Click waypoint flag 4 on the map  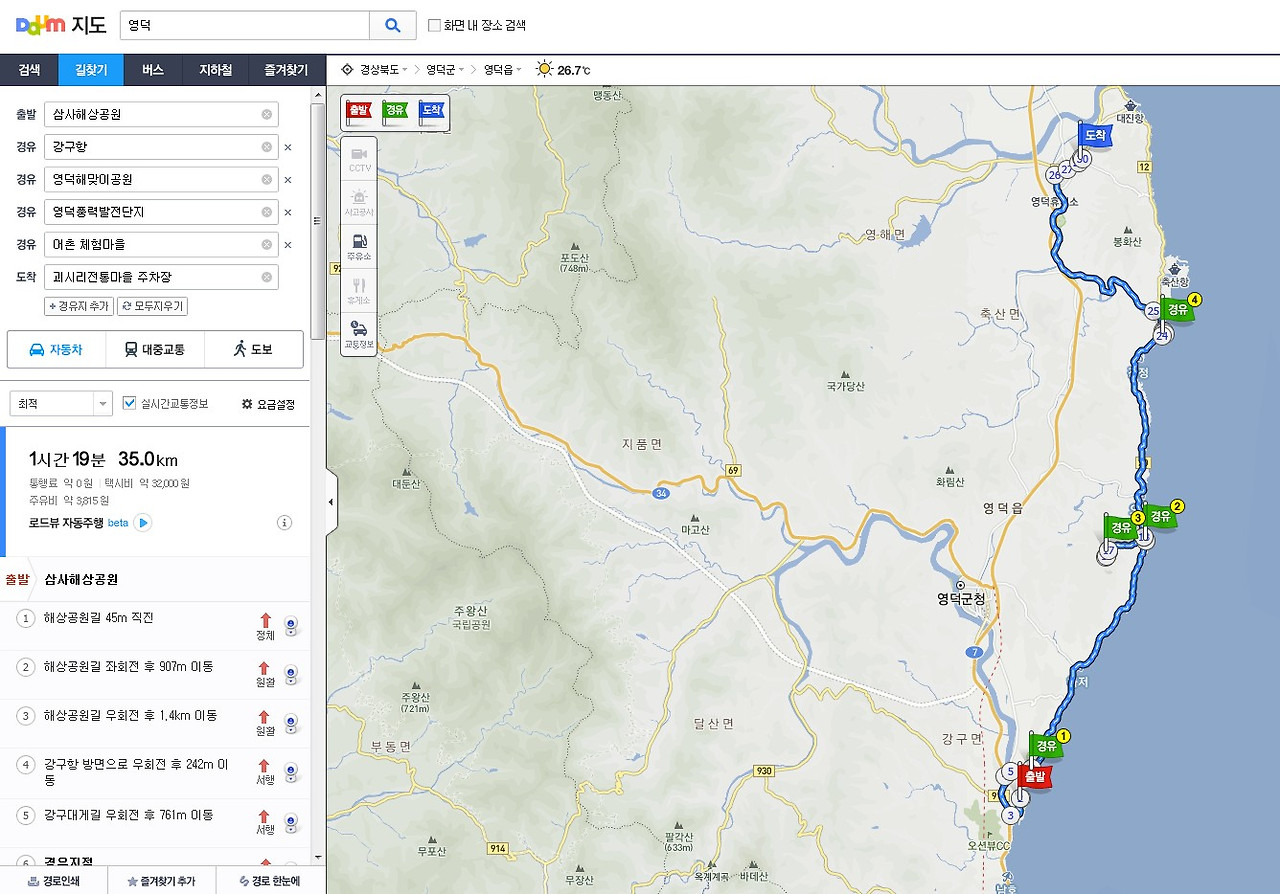click(x=1179, y=308)
